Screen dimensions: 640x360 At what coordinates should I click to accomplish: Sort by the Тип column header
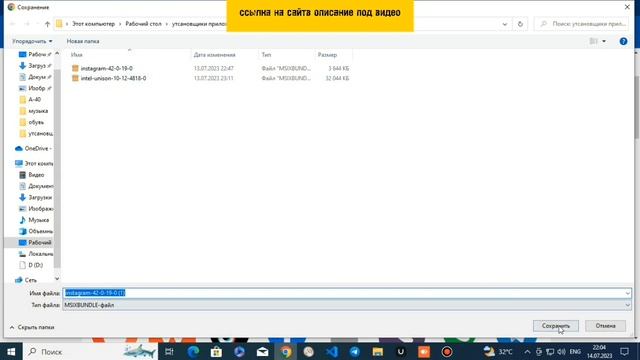266,55
